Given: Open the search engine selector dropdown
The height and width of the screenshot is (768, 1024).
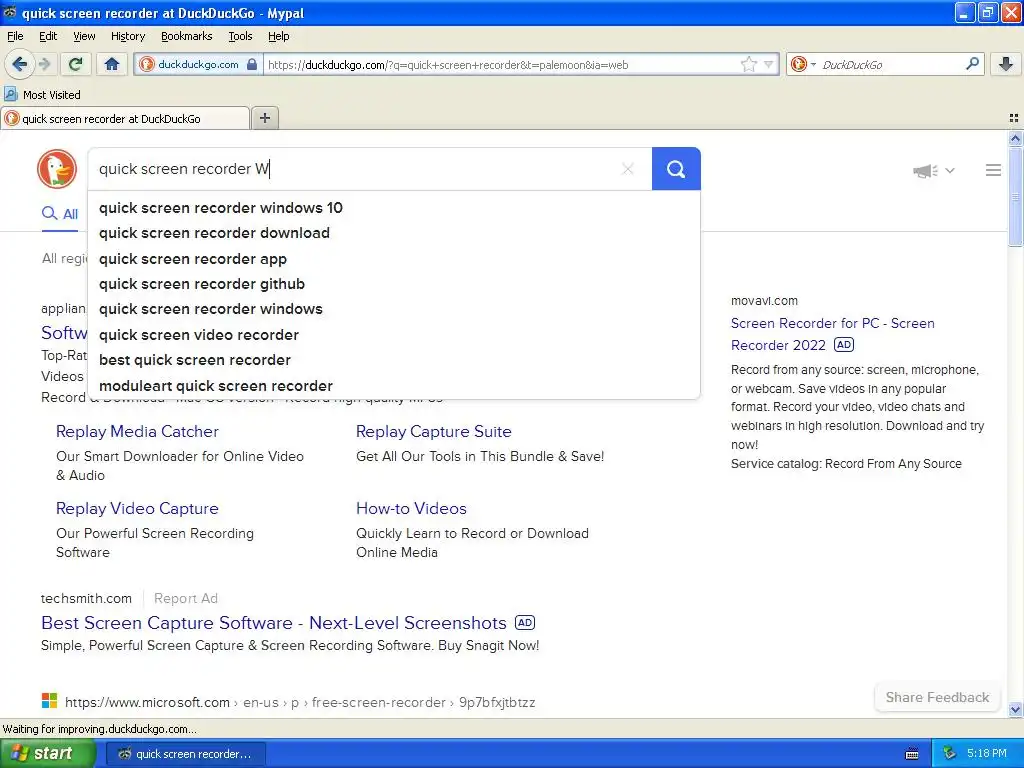Looking at the screenshot, I should [x=803, y=65].
